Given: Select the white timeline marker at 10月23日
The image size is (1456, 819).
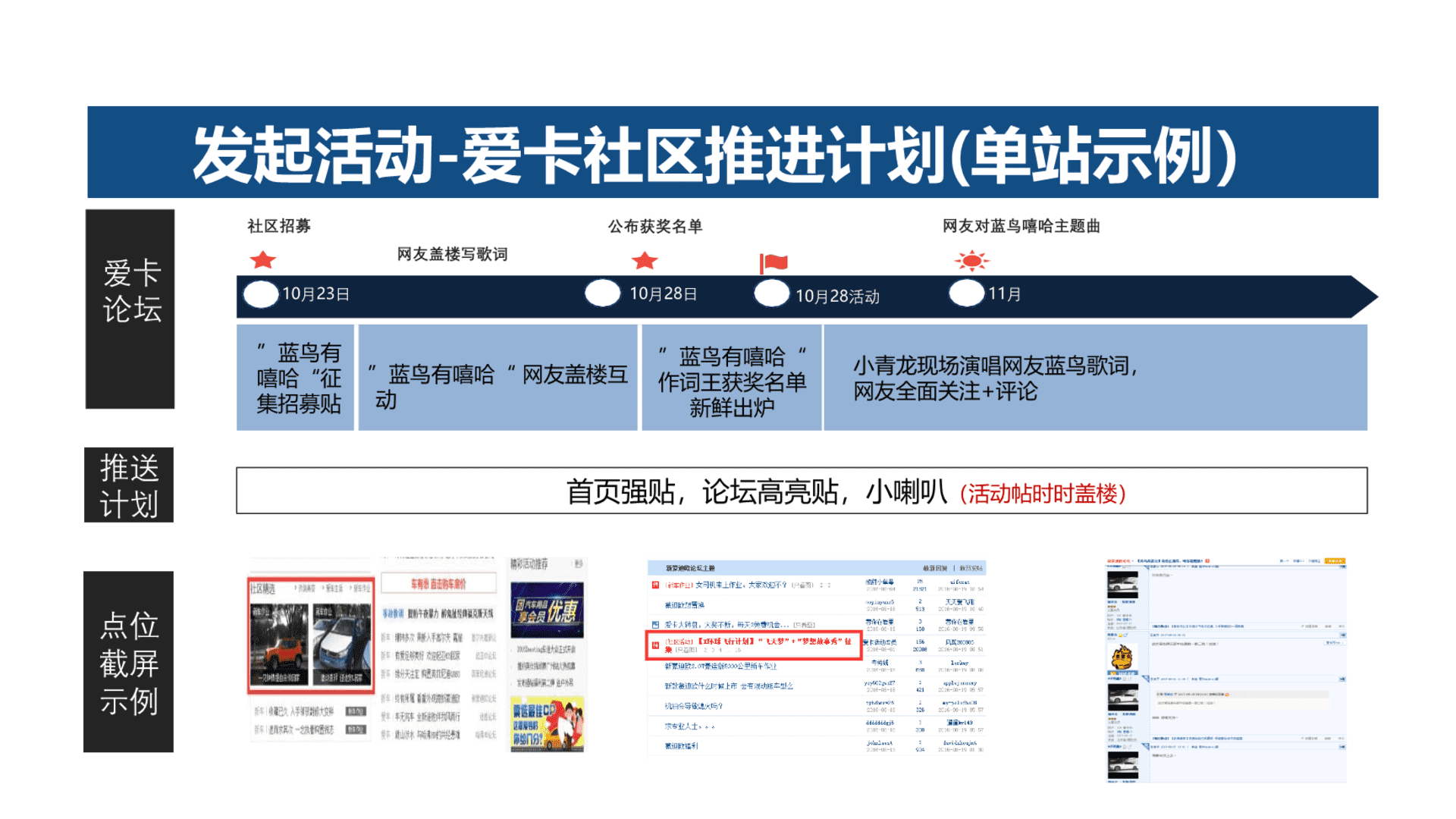Looking at the screenshot, I should (x=261, y=294).
